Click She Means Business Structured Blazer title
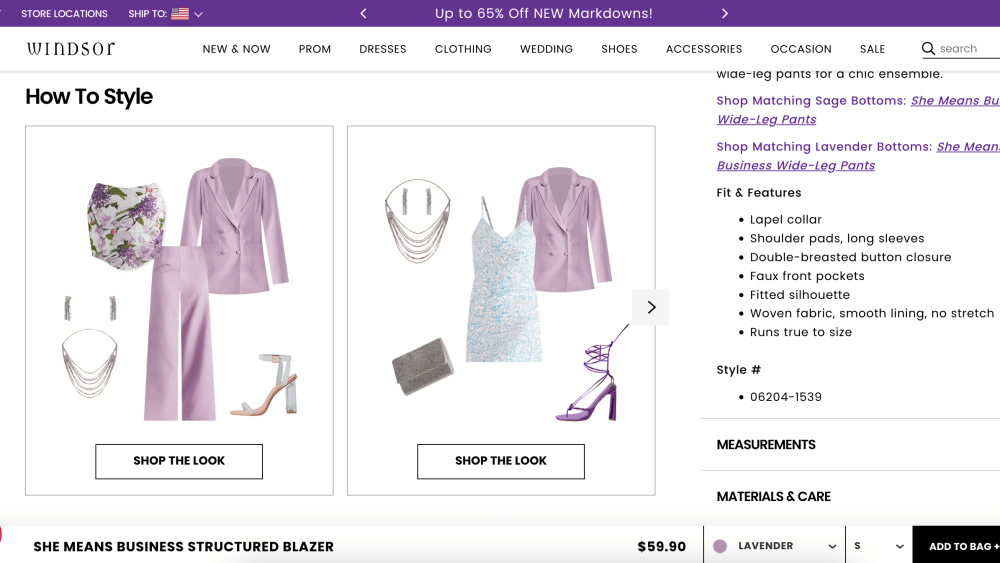 tap(184, 546)
